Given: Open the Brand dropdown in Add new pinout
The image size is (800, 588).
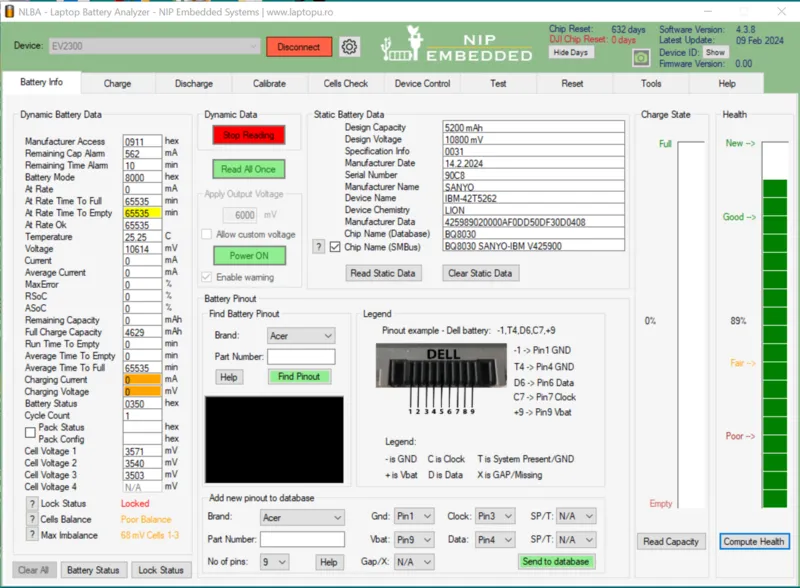Looking at the screenshot, I should [302, 518].
